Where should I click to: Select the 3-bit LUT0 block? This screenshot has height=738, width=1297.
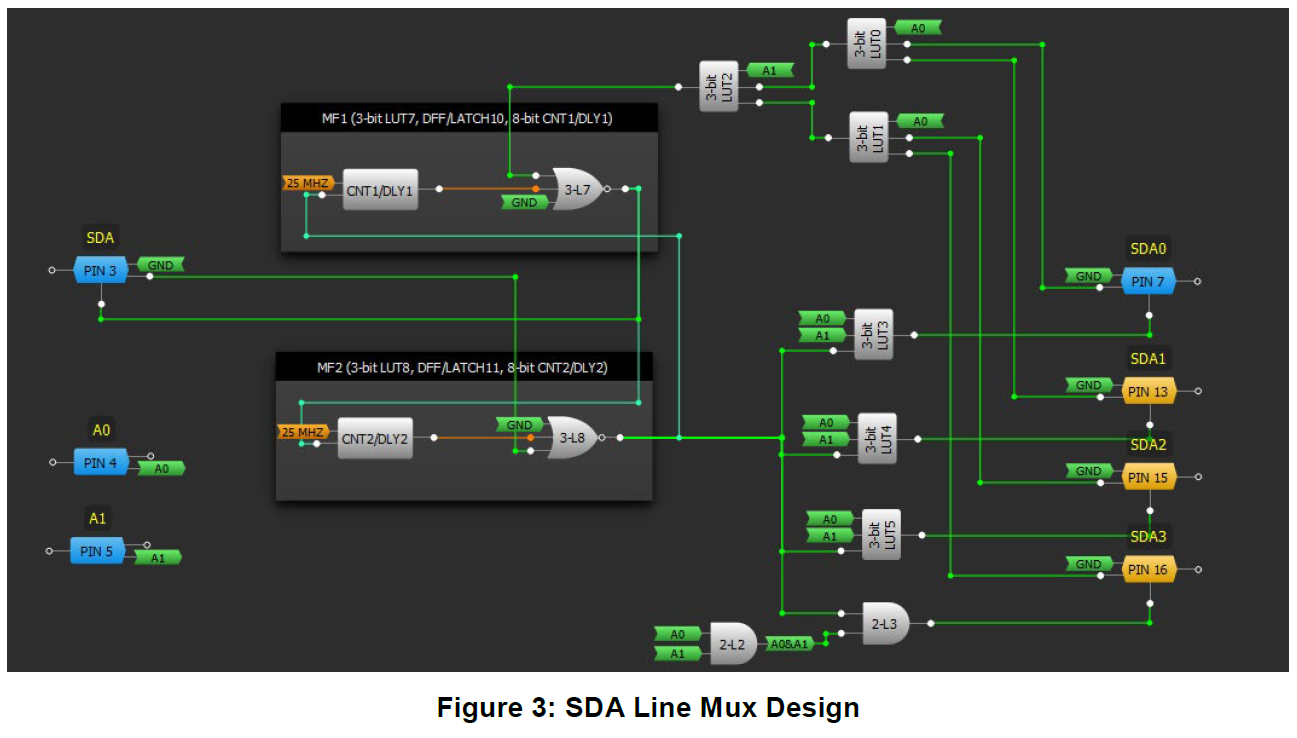(x=866, y=44)
